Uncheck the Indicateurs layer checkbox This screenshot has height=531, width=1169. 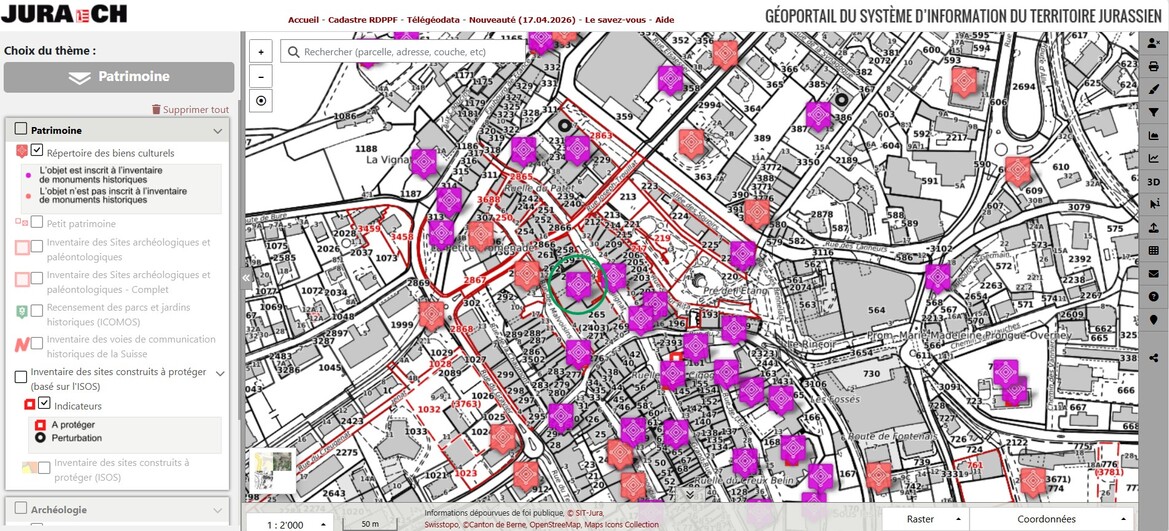pos(44,404)
